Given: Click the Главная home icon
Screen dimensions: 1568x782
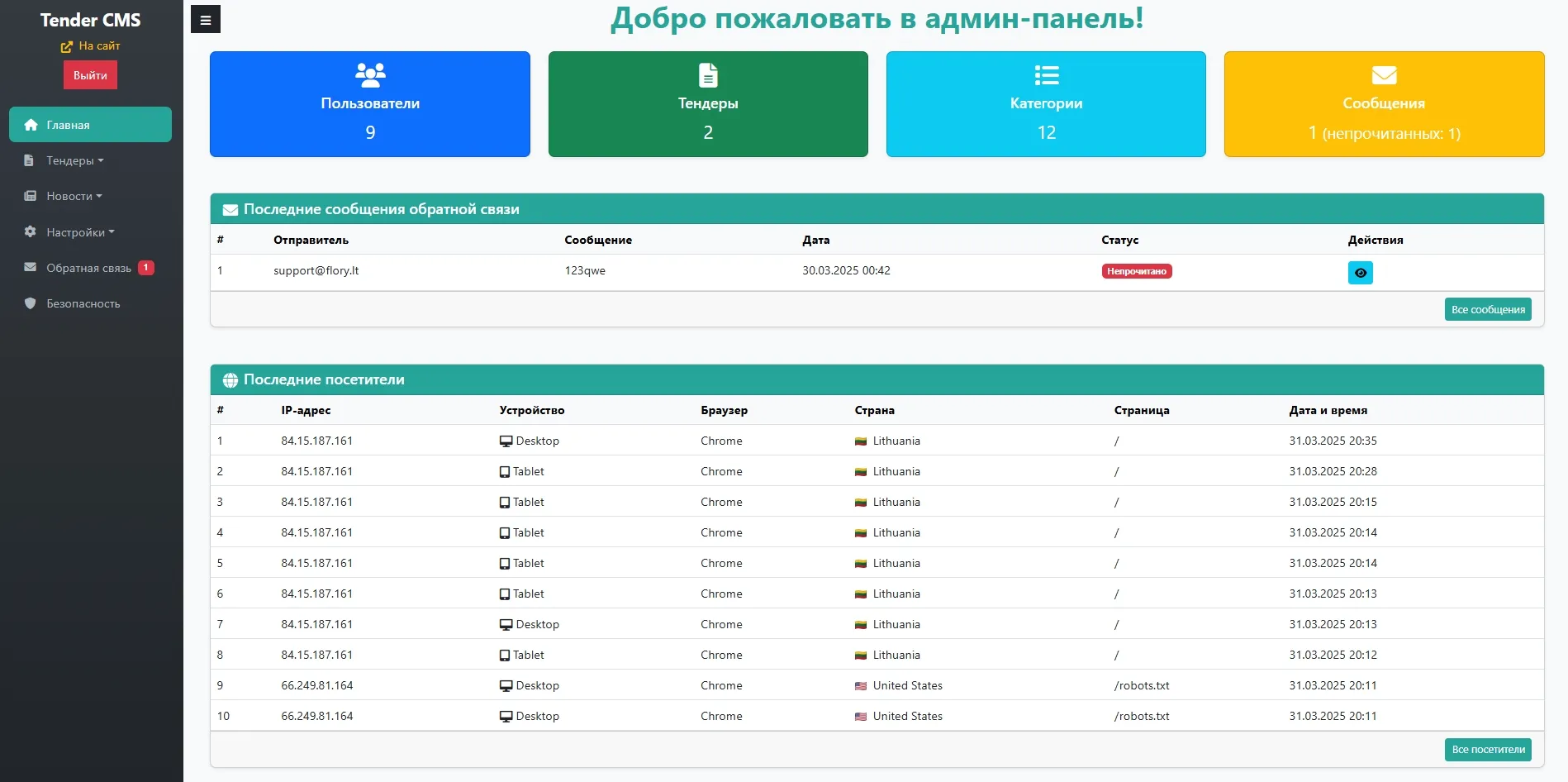Looking at the screenshot, I should pyautogui.click(x=31, y=124).
